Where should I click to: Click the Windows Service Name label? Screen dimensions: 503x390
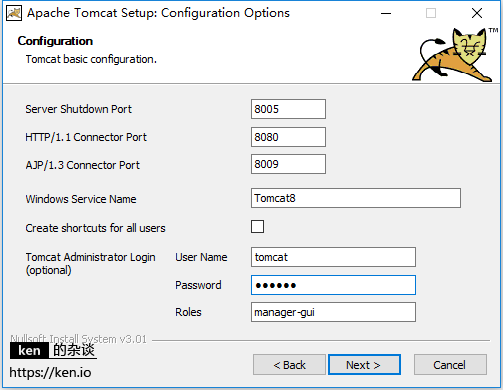(x=81, y=199)
